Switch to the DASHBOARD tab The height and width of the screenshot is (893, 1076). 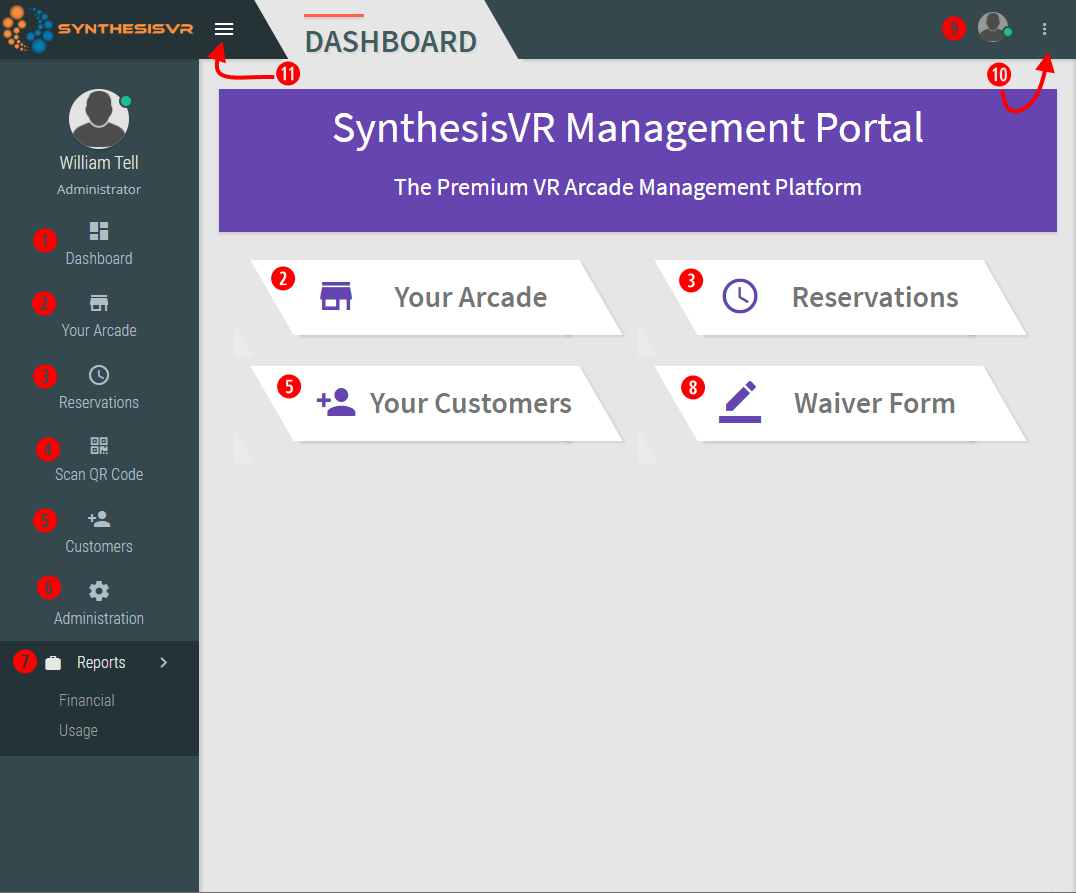[x=390, y=42]
